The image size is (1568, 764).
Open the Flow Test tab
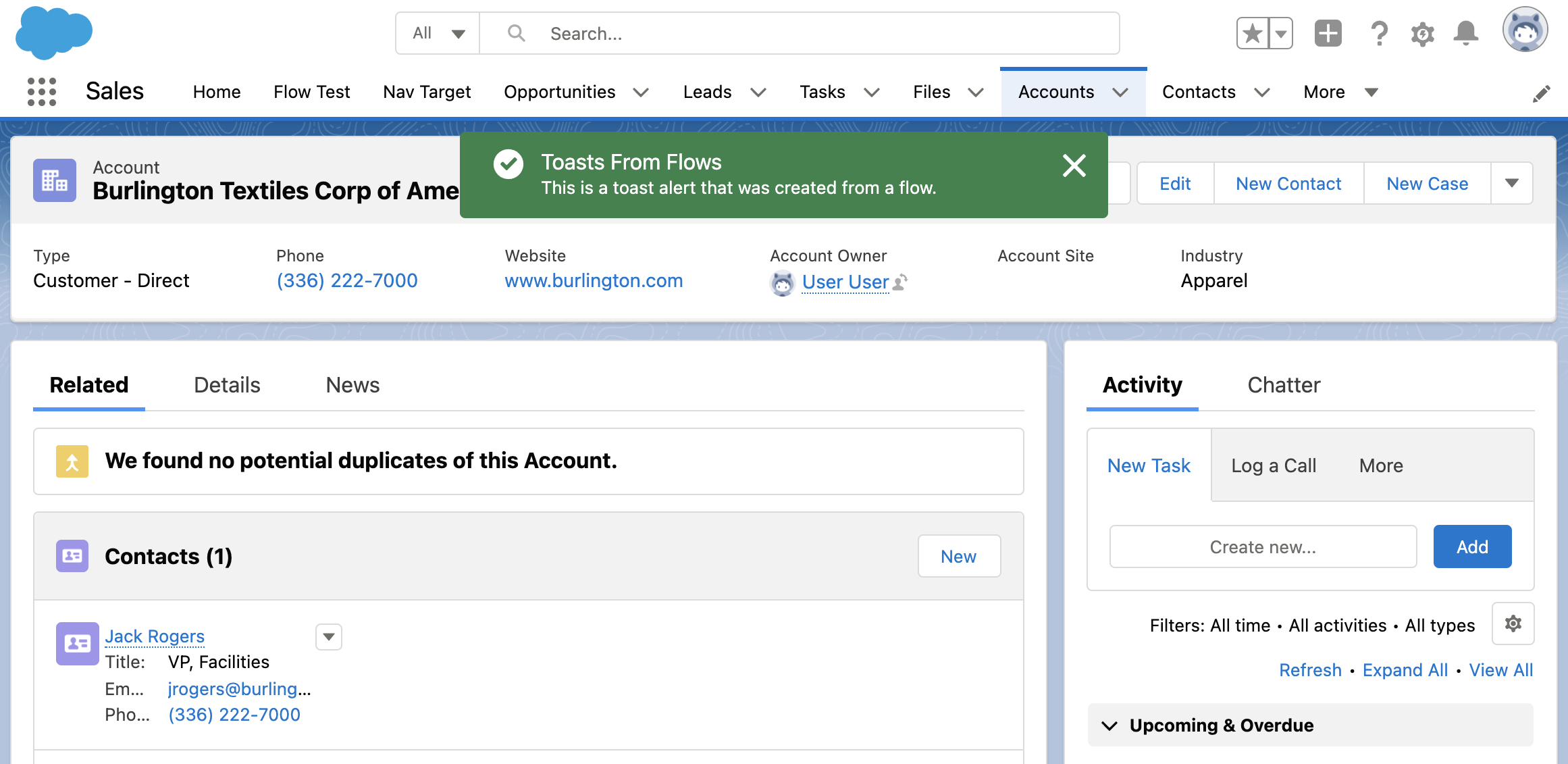tap(312, 92)
